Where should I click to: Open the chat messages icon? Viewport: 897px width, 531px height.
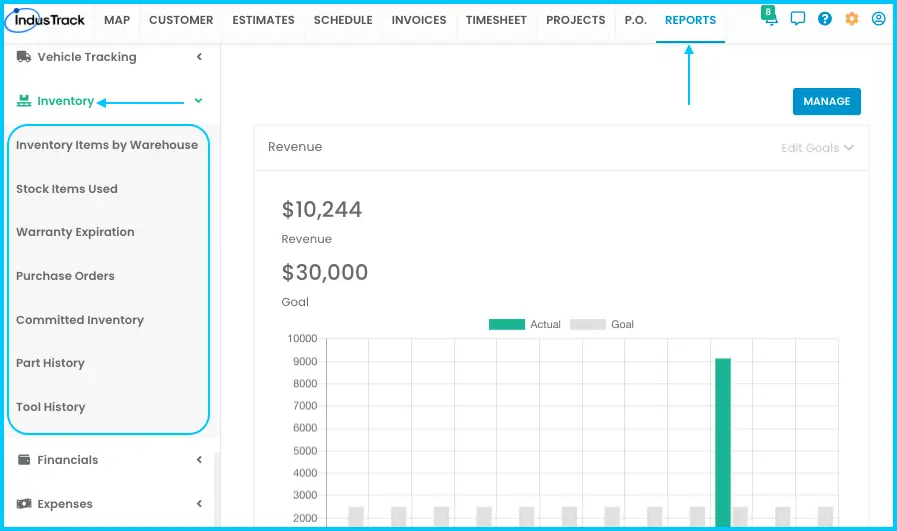[797, 19]
